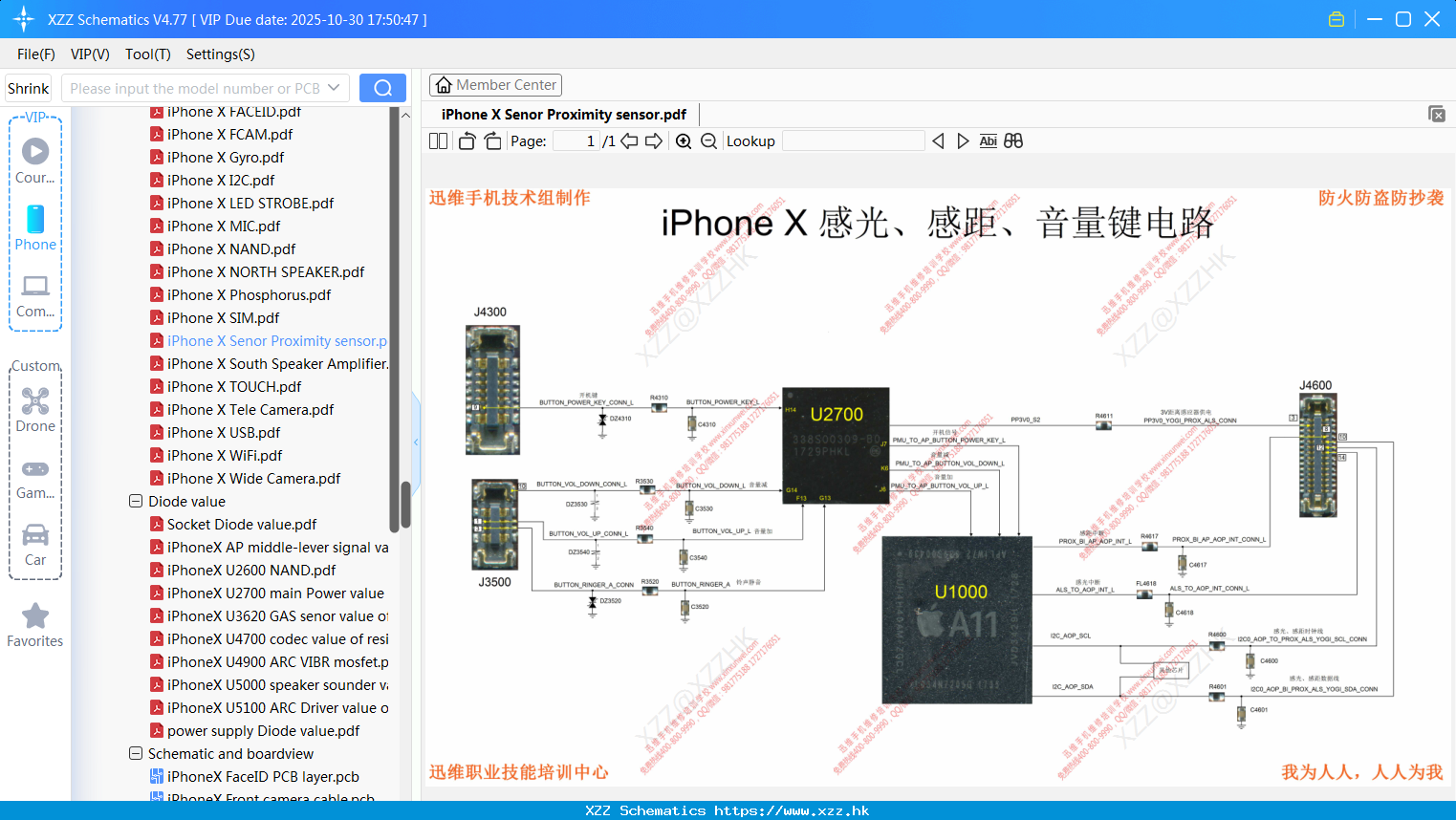
Task: Click the Abi text match icon
Action: click(x=989, y=141)
